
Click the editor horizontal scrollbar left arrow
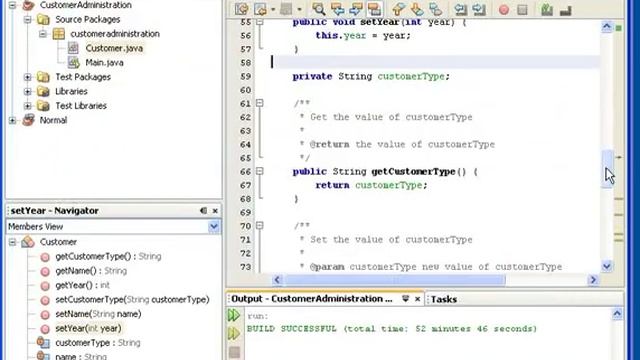point(277,280)
